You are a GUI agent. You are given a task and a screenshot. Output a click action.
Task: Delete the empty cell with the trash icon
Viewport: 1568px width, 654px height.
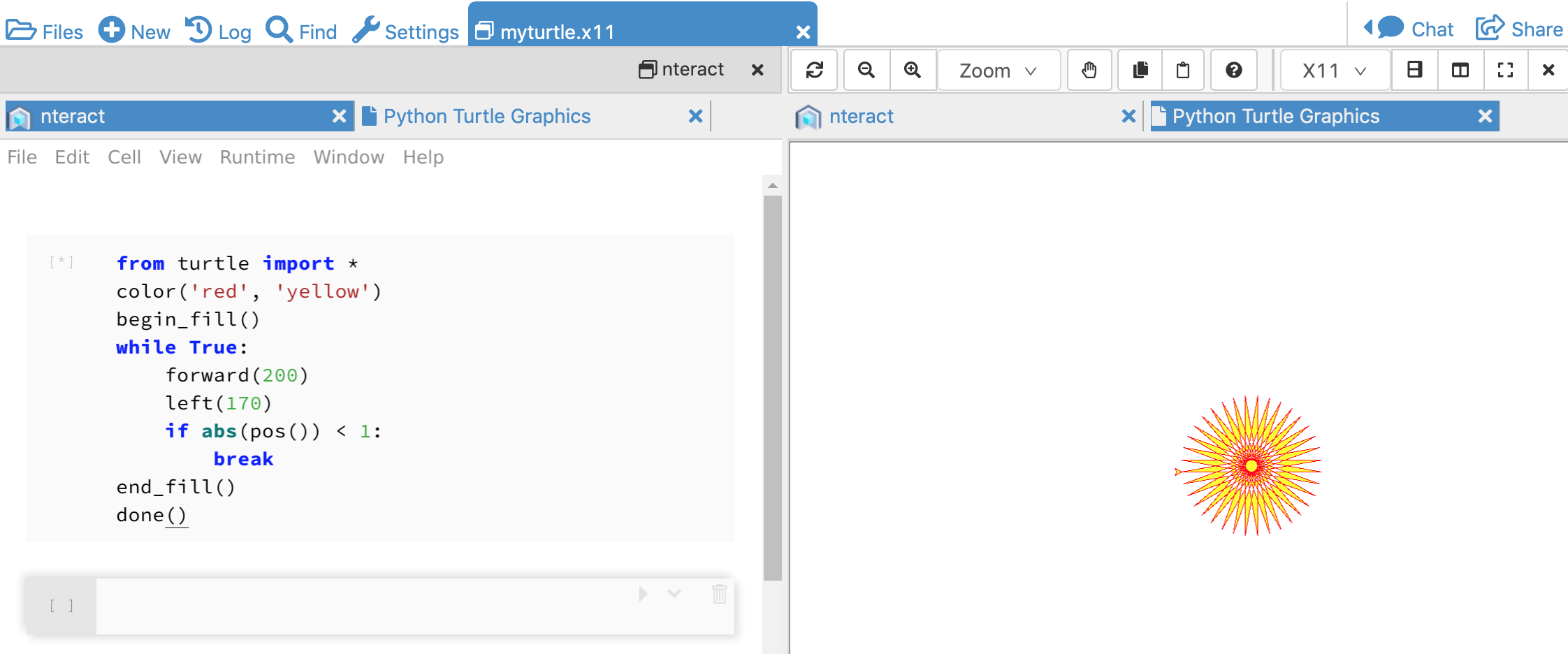click(718, 595)
